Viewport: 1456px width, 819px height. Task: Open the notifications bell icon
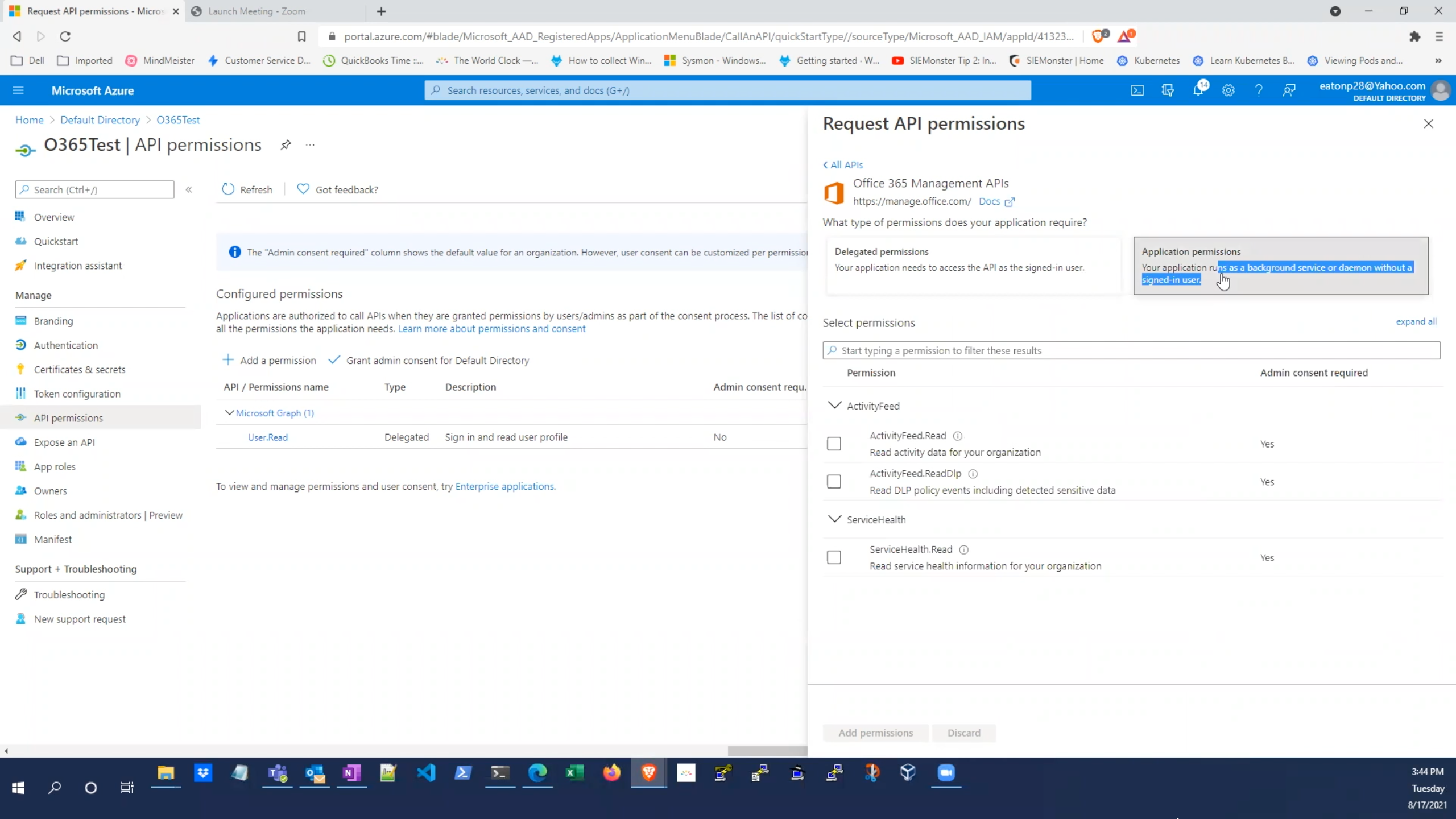[x=1198, y=90]
